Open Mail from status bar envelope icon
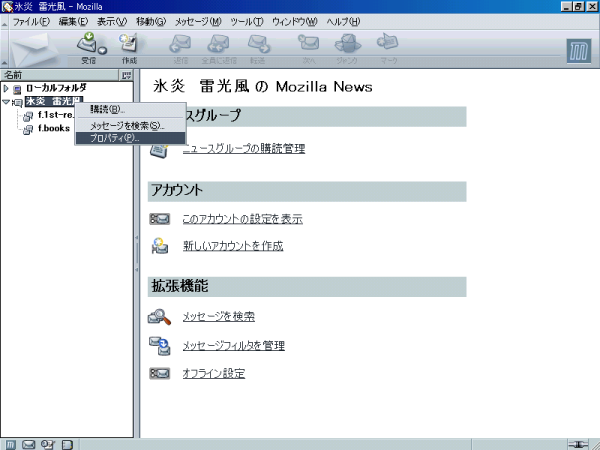Viewport: 600px width, 450px height. tap(29, 445)
